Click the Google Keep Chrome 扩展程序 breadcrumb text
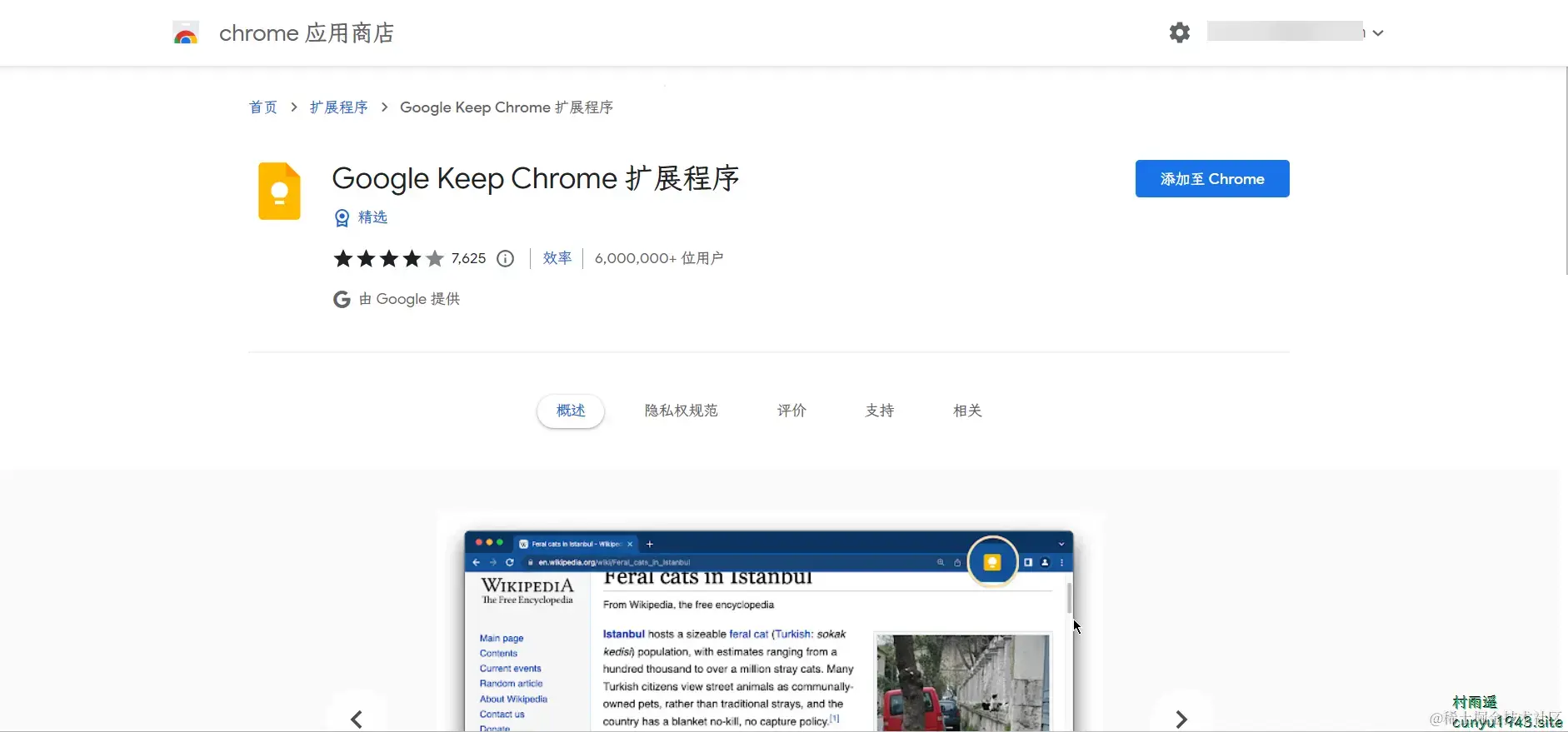The image size is (1568, 732). pos(507,107)
